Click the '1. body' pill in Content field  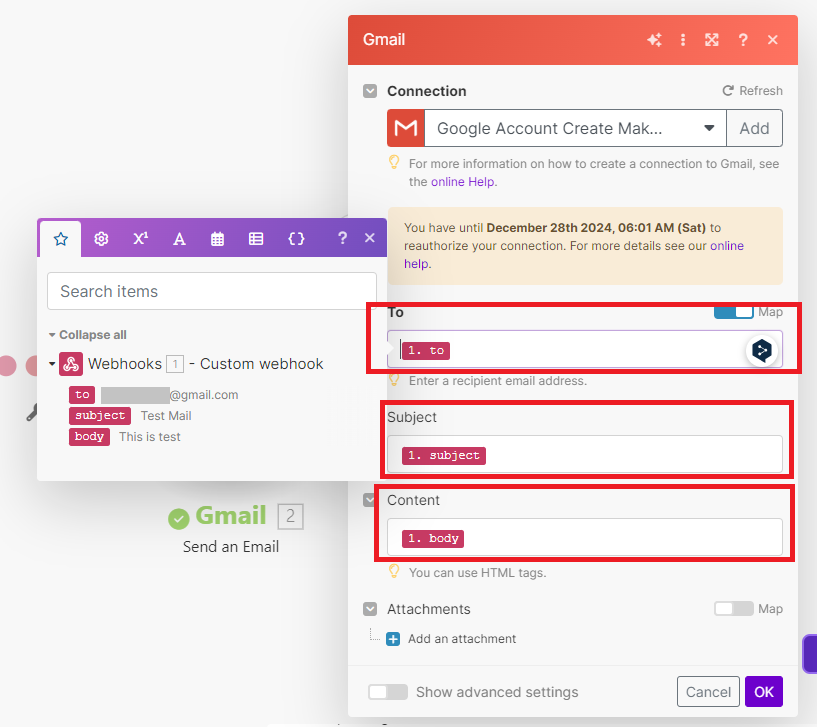click(433, 538)
